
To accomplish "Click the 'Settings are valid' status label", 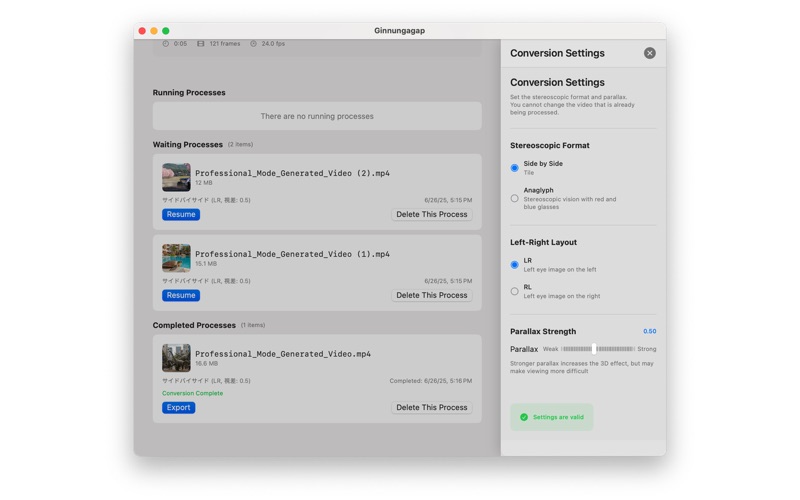I will [x=558, y=417].
